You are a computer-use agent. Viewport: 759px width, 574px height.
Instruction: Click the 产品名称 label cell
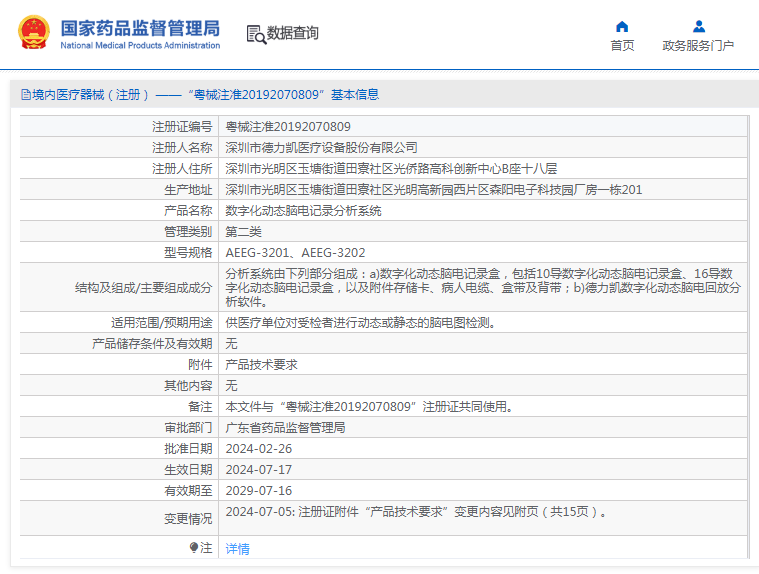(119, 211)
